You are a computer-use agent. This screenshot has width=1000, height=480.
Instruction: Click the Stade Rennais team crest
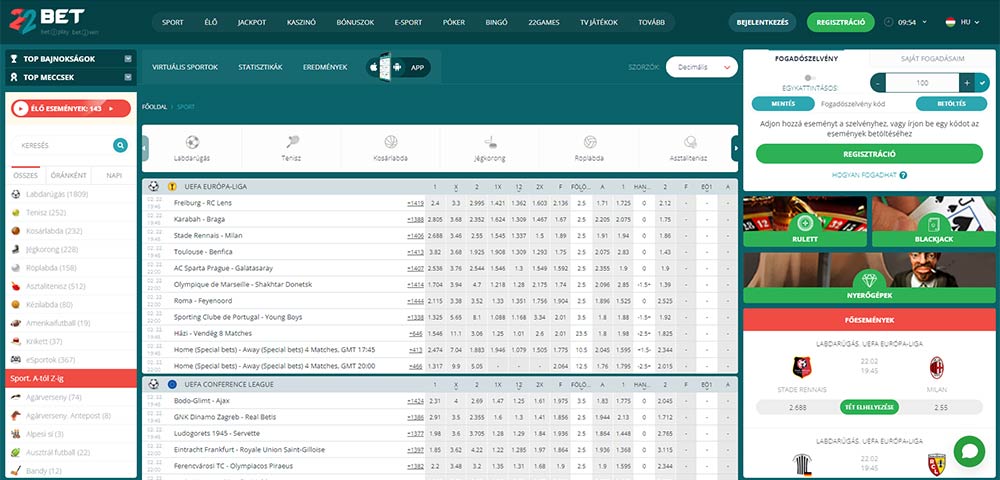802,367
